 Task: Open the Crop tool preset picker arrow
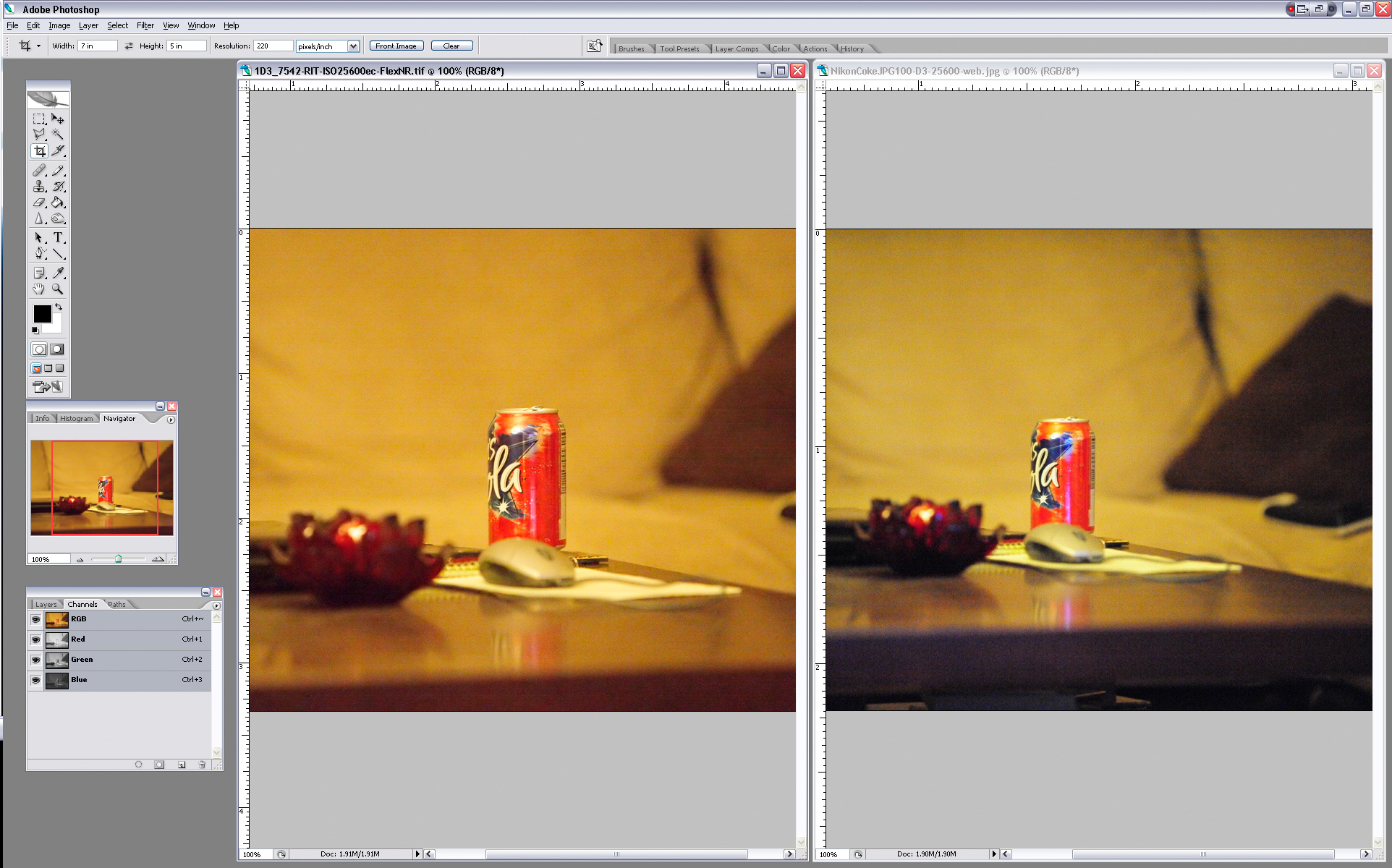pyautogui.click(x=38, y=46)
